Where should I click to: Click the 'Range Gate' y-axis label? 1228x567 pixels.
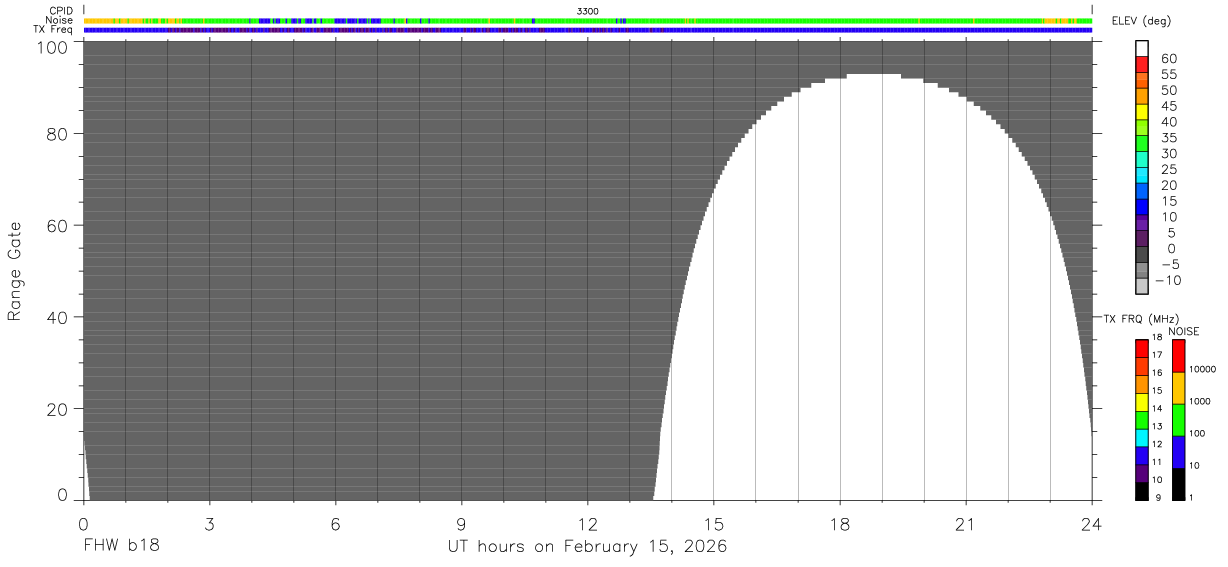point(15,271)
